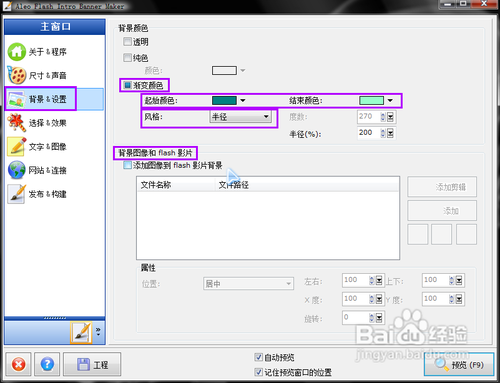Screen dimensions: 500x383
Task: Toggle the 渐变颜色 gradient checkbox
Action: click(127, 85)
